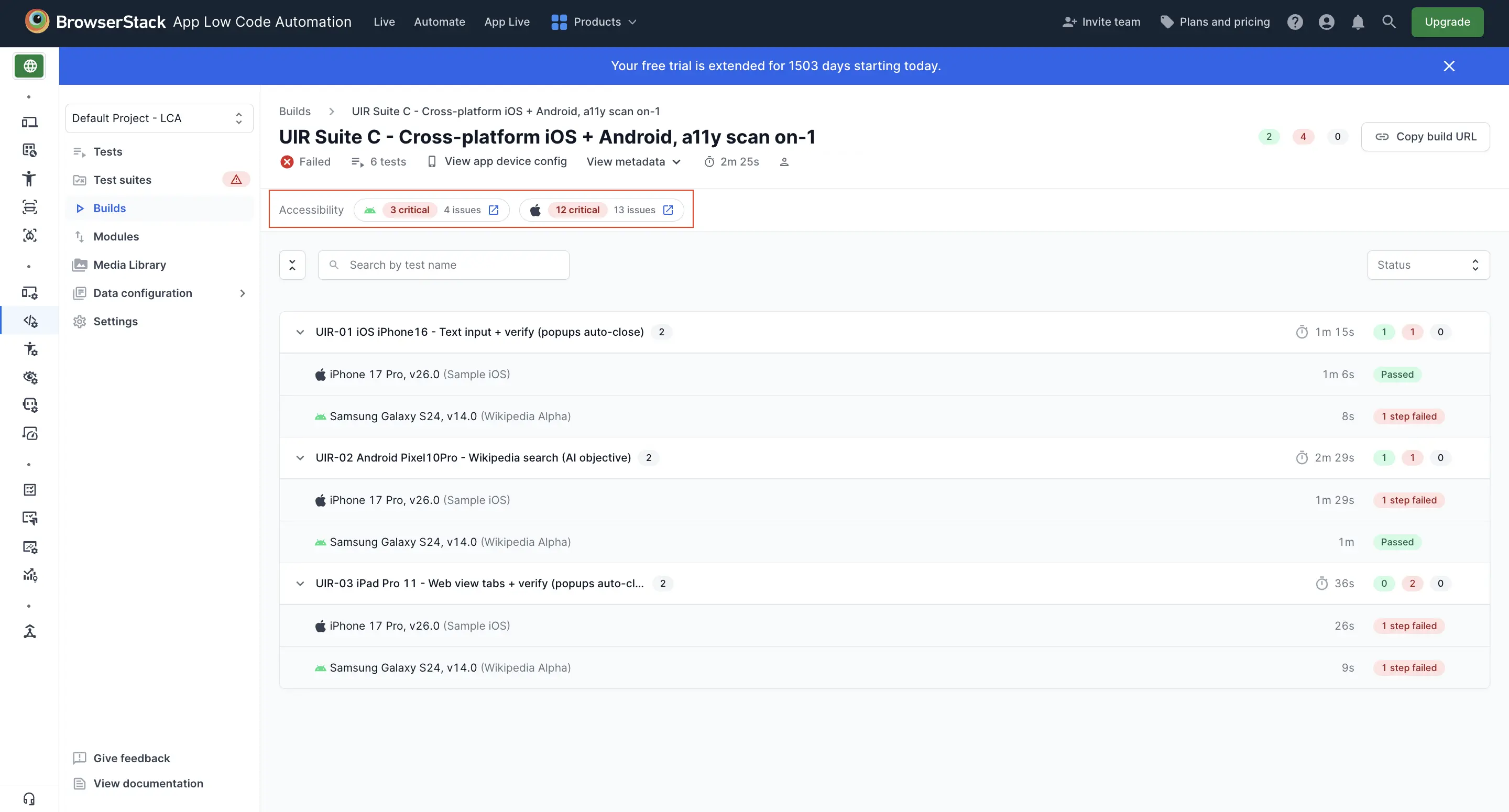Open the accessibility person icon in the rail
1509x812 pixels.
pos(29,179)
